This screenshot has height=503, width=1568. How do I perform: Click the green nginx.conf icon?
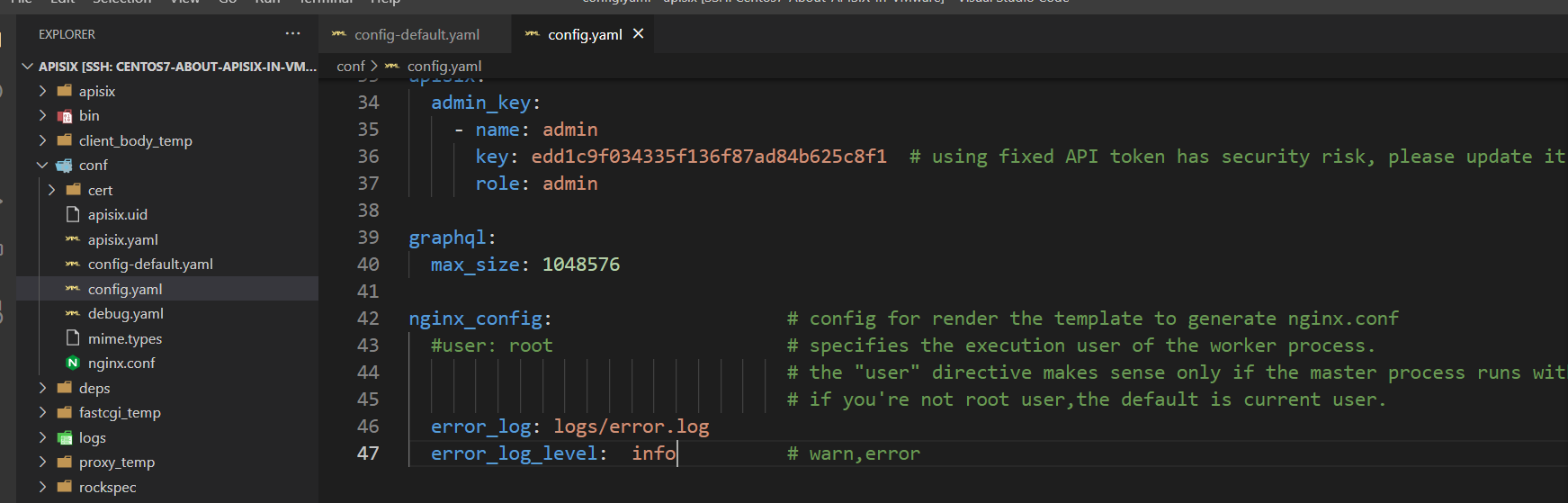[73, 363]
